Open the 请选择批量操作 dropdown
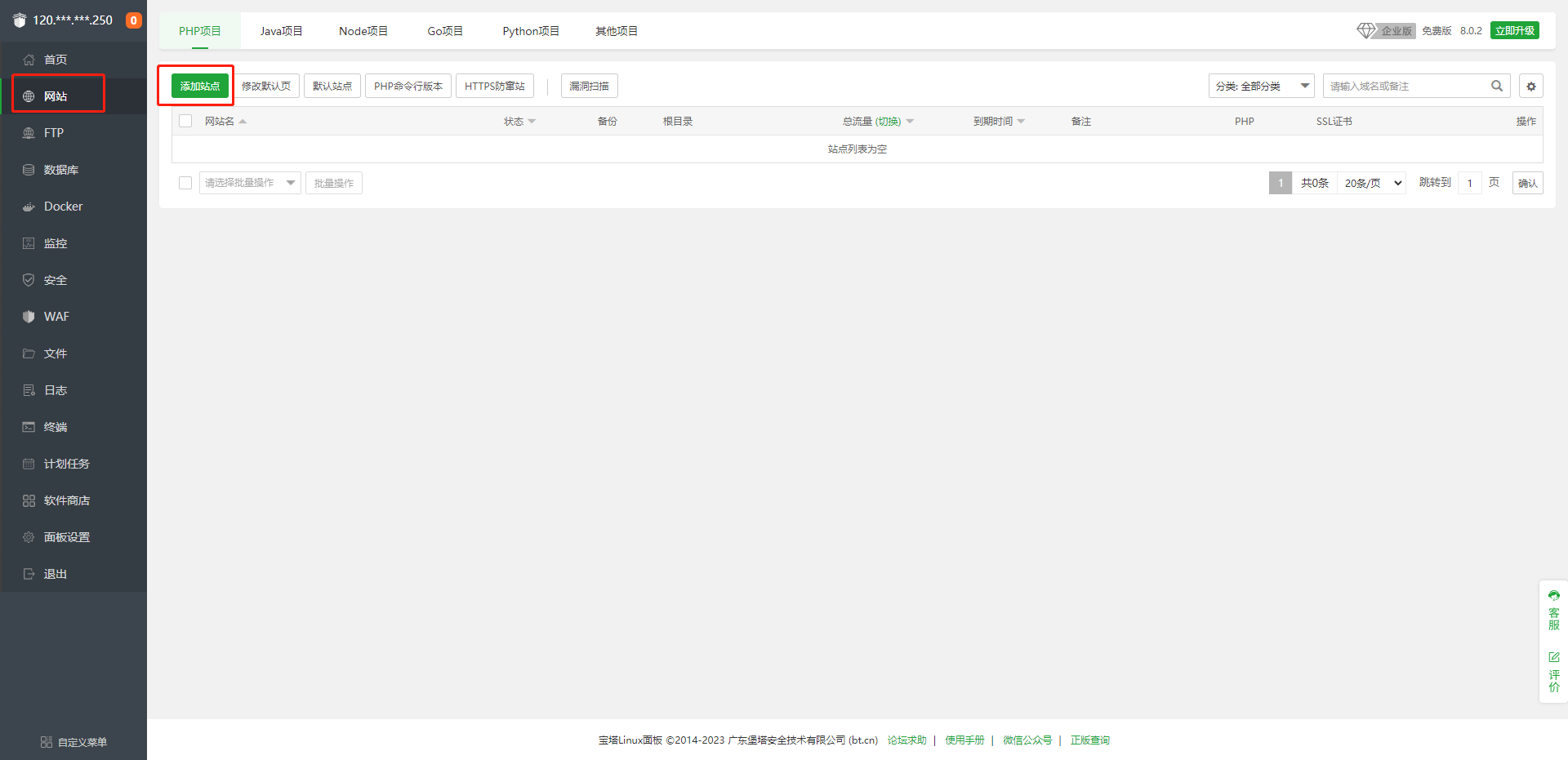The height and width of the screenshot is (760, 1568). 250,183
